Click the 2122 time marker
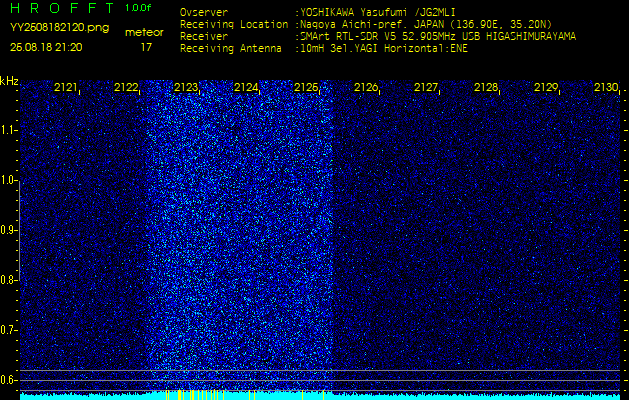629x400 pixels. pyautogui.click(x=126, y=87)
